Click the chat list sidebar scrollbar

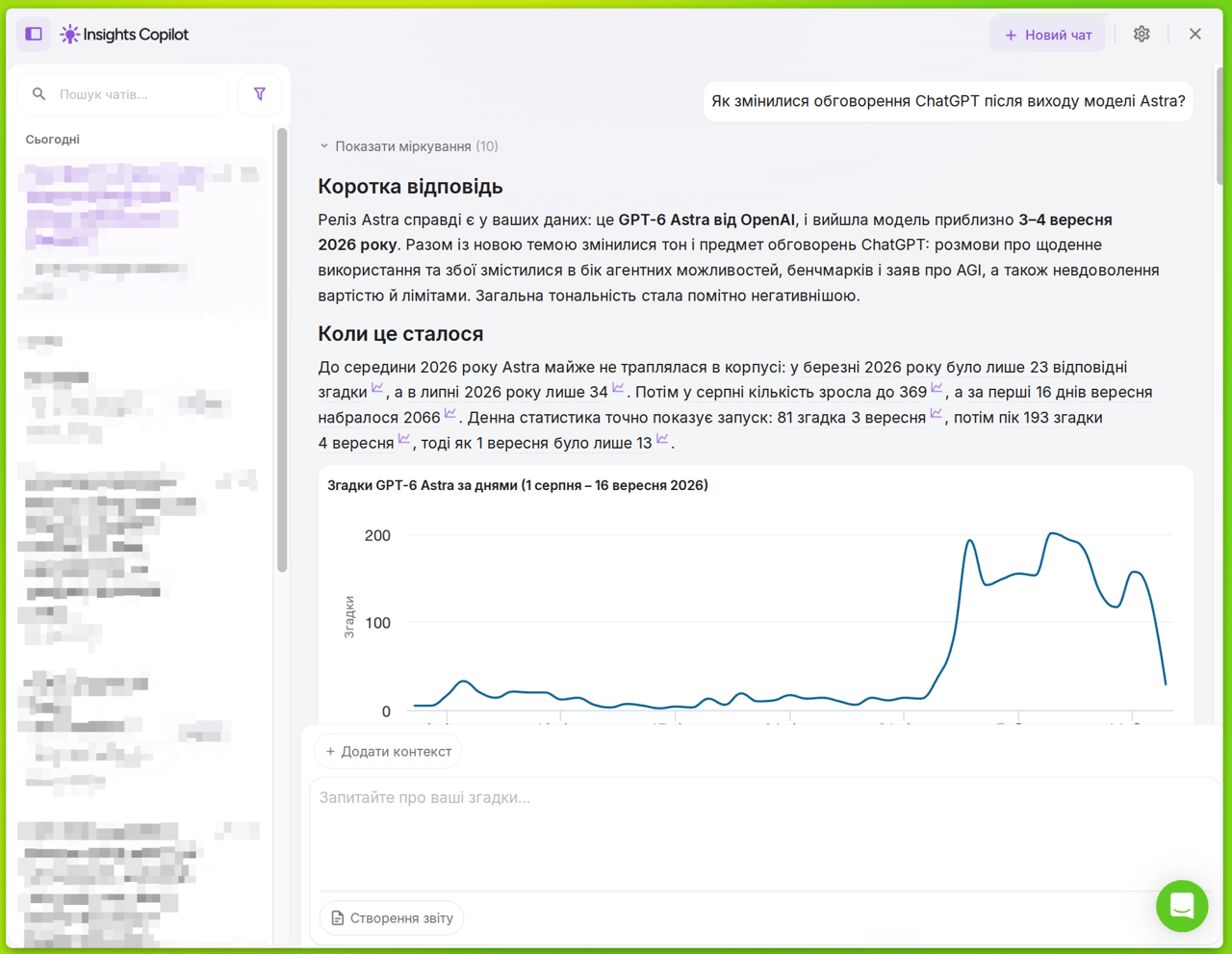pyautogui.click(x=282, y=351)
